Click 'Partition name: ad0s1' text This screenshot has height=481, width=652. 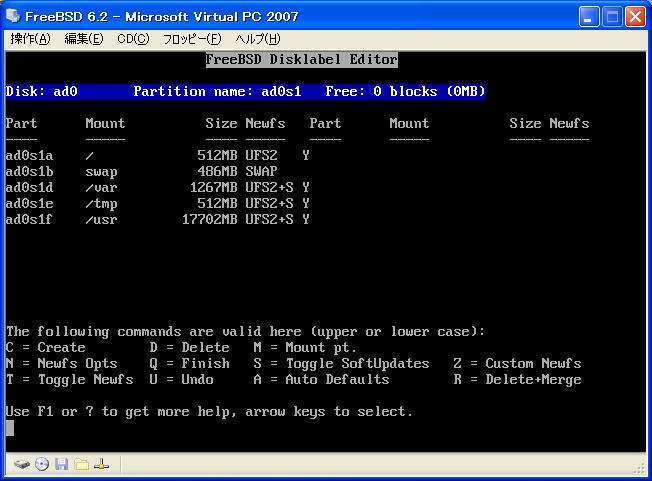[217, 91]
